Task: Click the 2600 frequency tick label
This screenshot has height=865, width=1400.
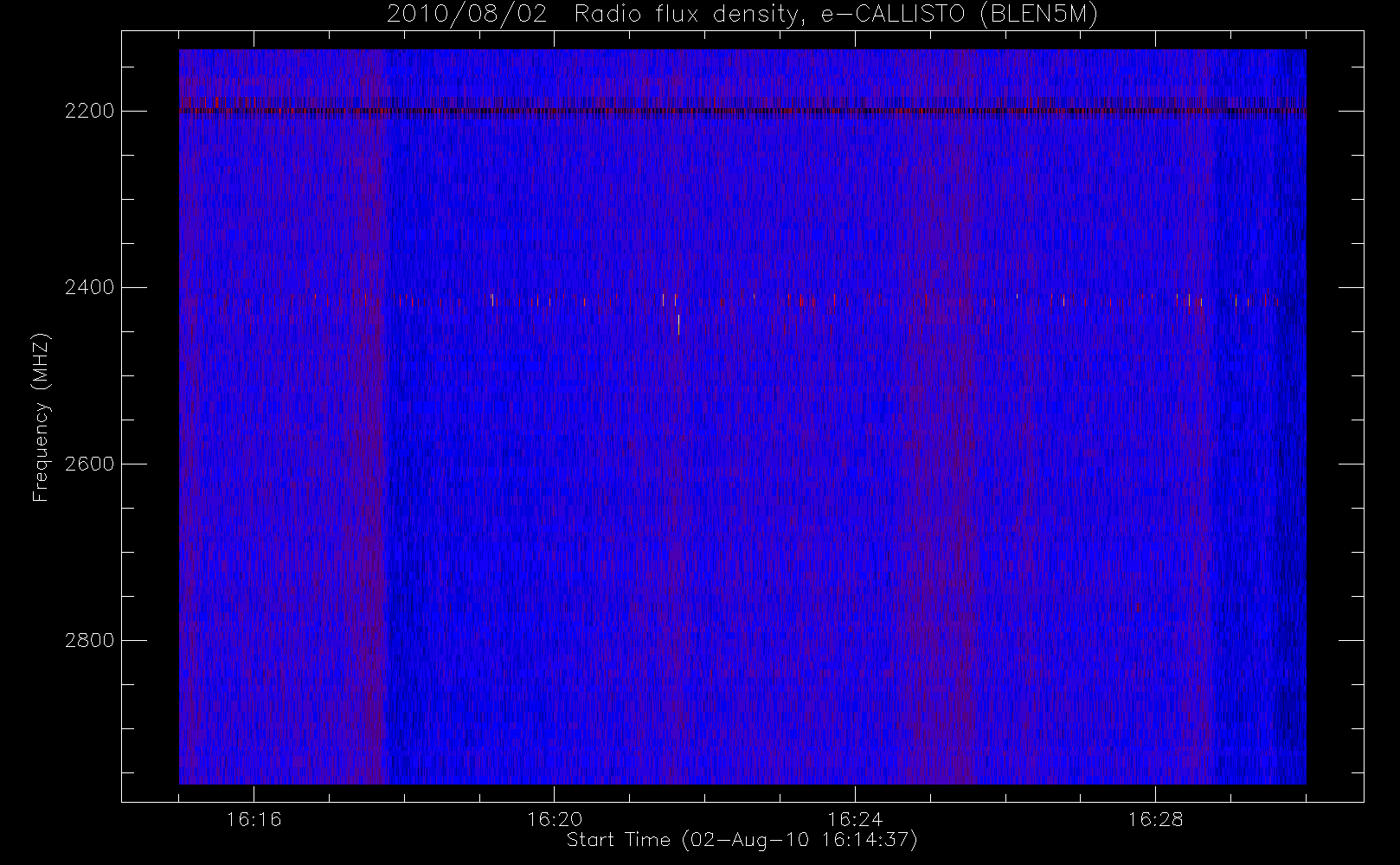Action: [89, 464]
